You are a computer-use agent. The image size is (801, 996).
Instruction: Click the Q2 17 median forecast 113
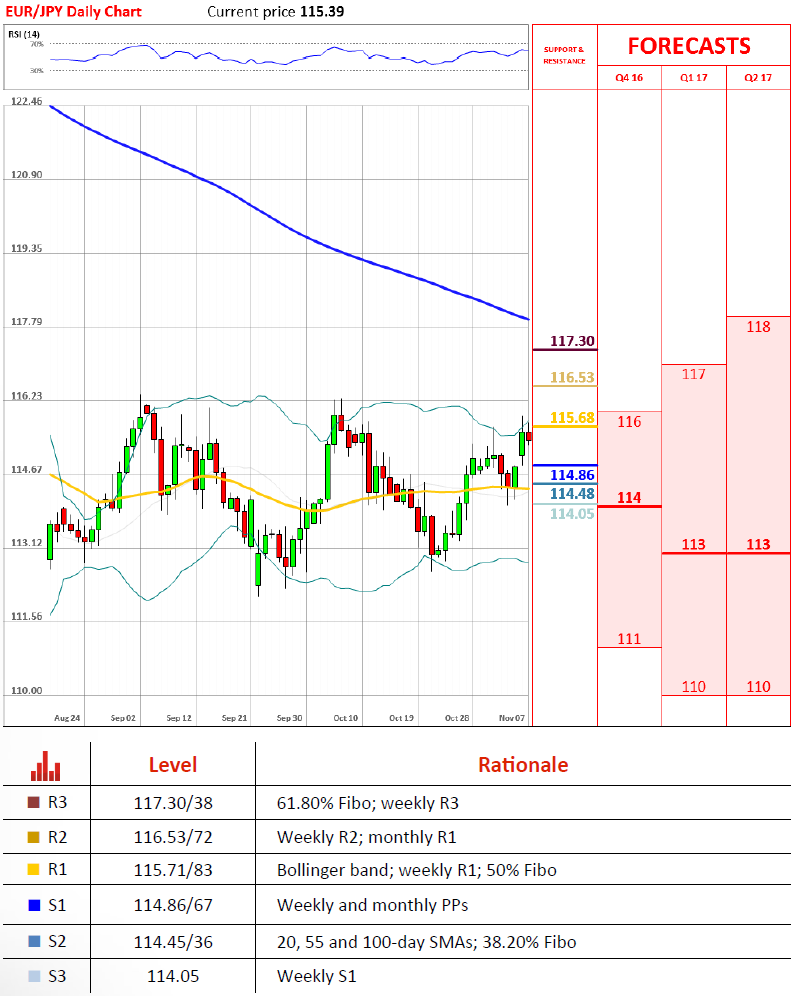758,544
